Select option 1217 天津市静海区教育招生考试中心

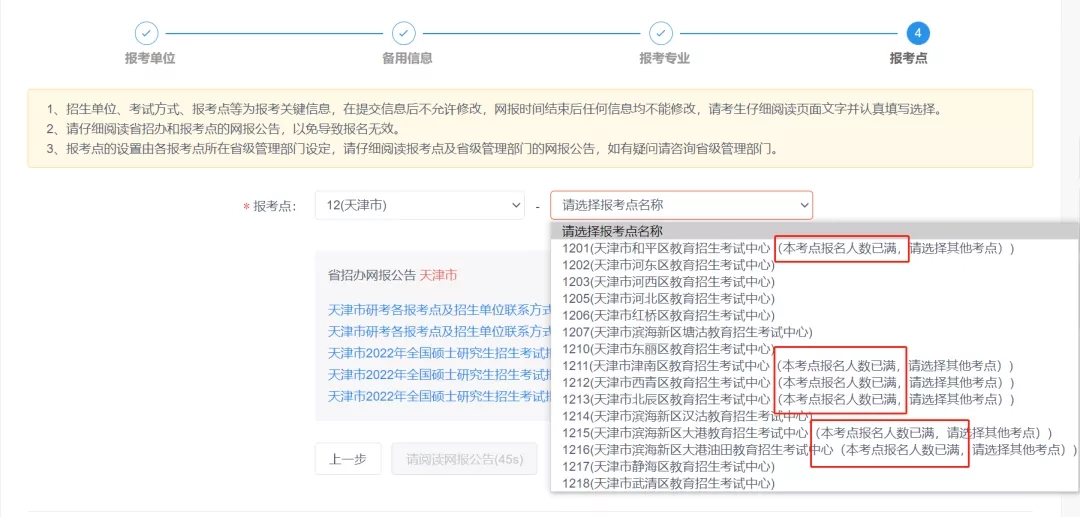coord(815,467)
